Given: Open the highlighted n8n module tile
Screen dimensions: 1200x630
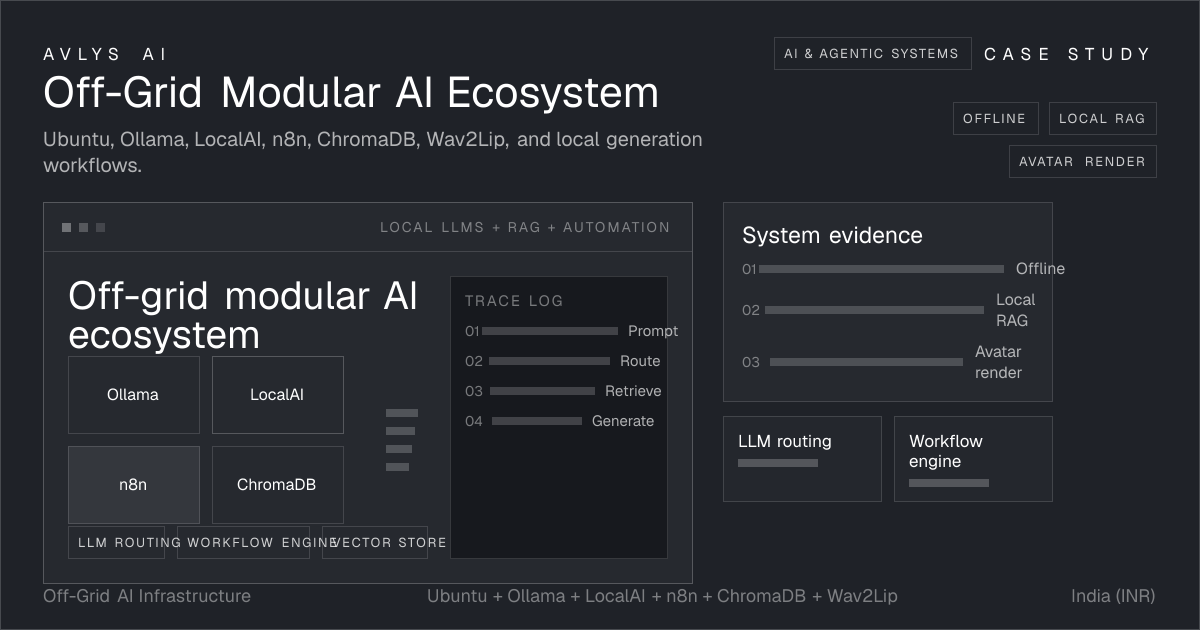Looking at the screenshot, I should click(x=133, y=485).
